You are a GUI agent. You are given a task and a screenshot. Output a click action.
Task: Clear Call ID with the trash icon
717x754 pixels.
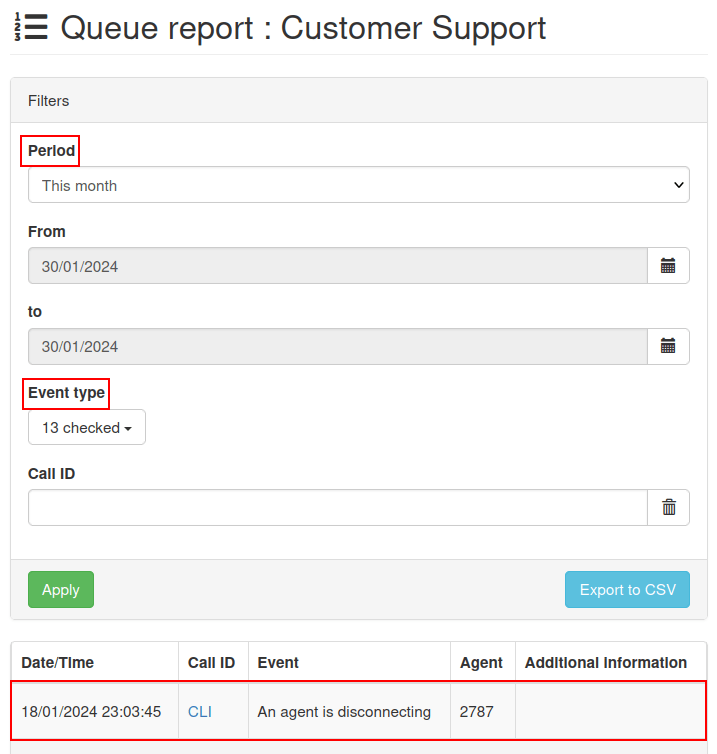pos(668,508)
